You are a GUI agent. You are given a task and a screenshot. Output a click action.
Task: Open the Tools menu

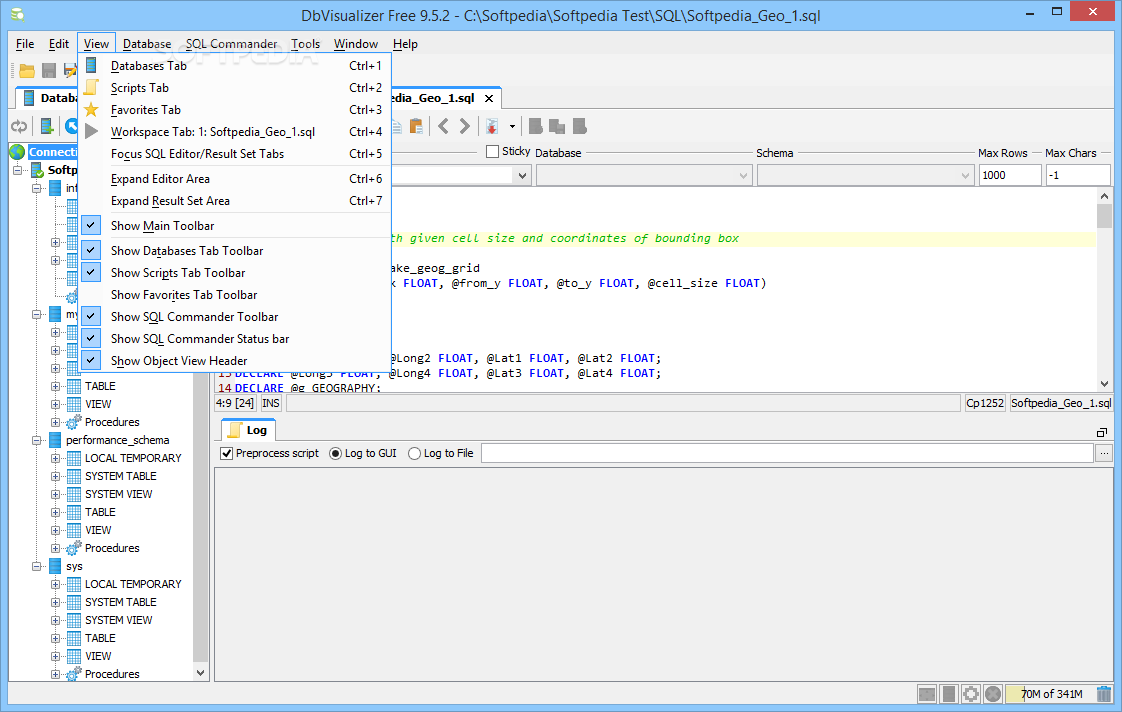(x=306, y=44)
